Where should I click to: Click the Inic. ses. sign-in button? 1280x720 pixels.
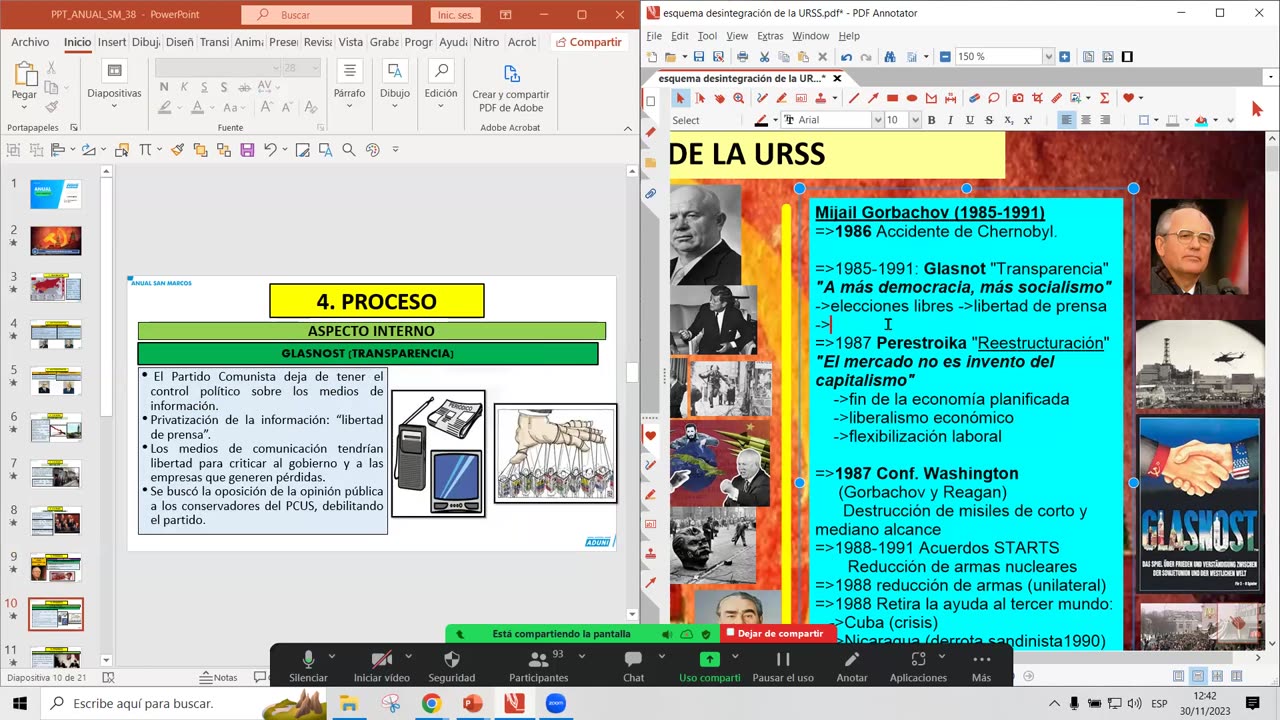457,15
